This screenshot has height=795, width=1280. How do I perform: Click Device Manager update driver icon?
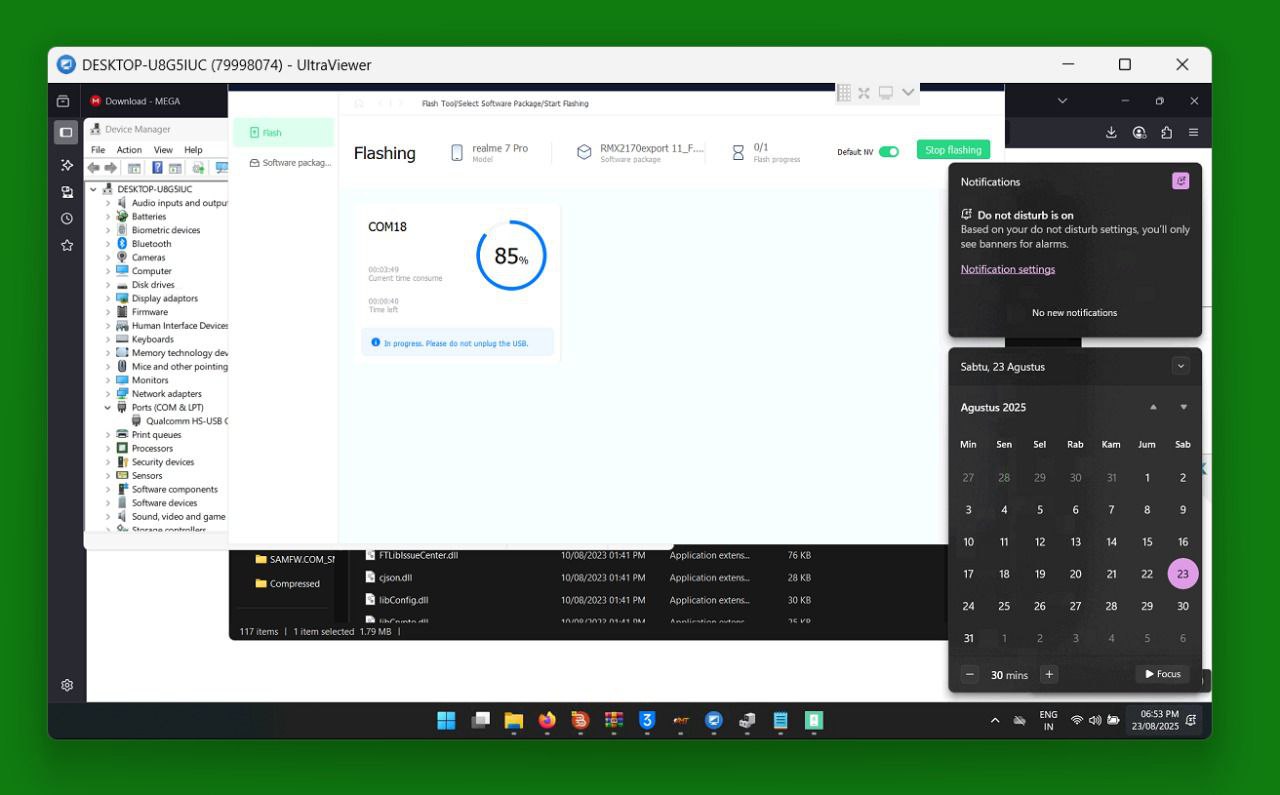point(198,168)
